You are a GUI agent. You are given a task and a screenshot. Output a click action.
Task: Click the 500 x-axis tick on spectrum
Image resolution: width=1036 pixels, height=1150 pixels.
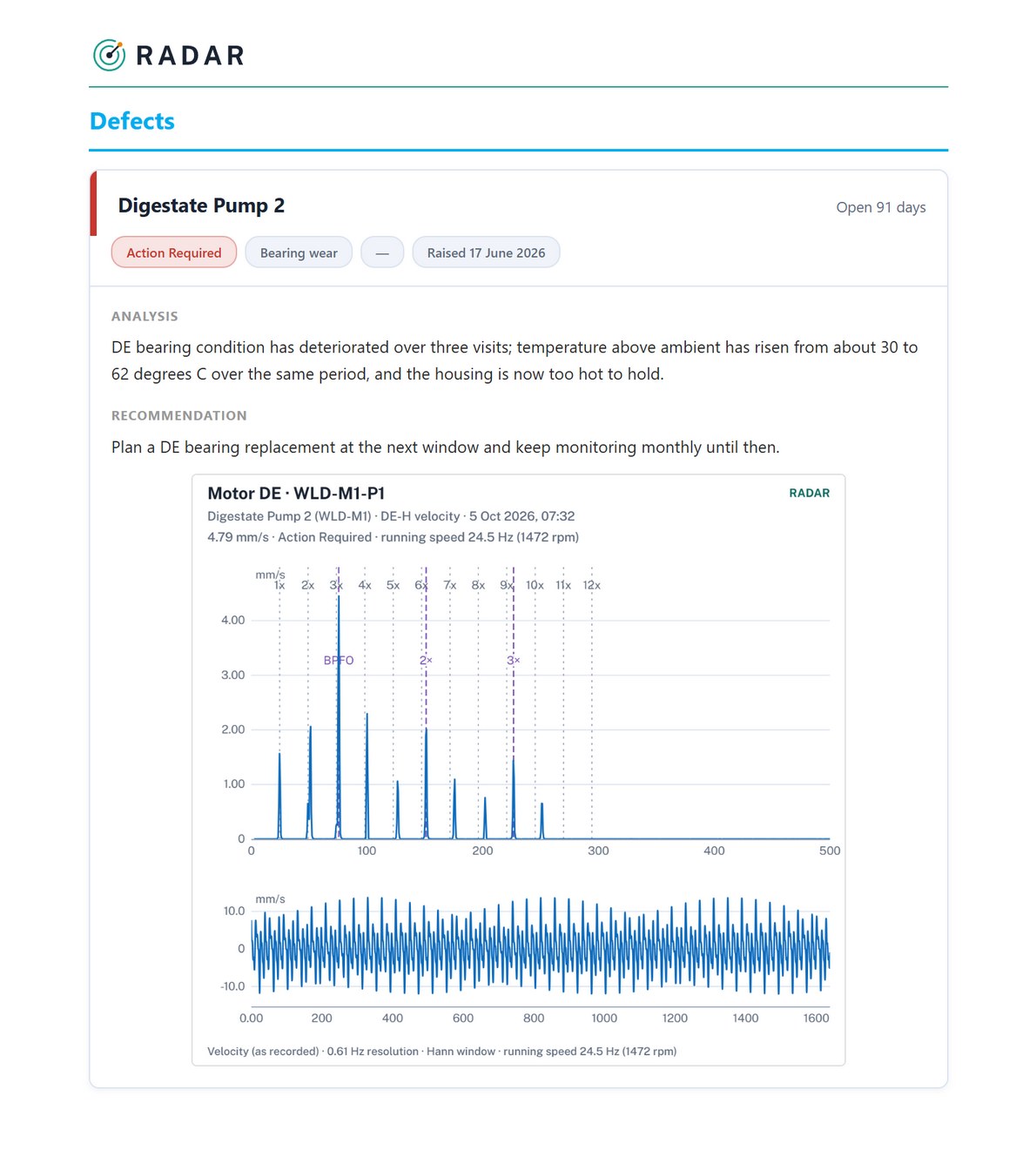(x=830, y=851)
